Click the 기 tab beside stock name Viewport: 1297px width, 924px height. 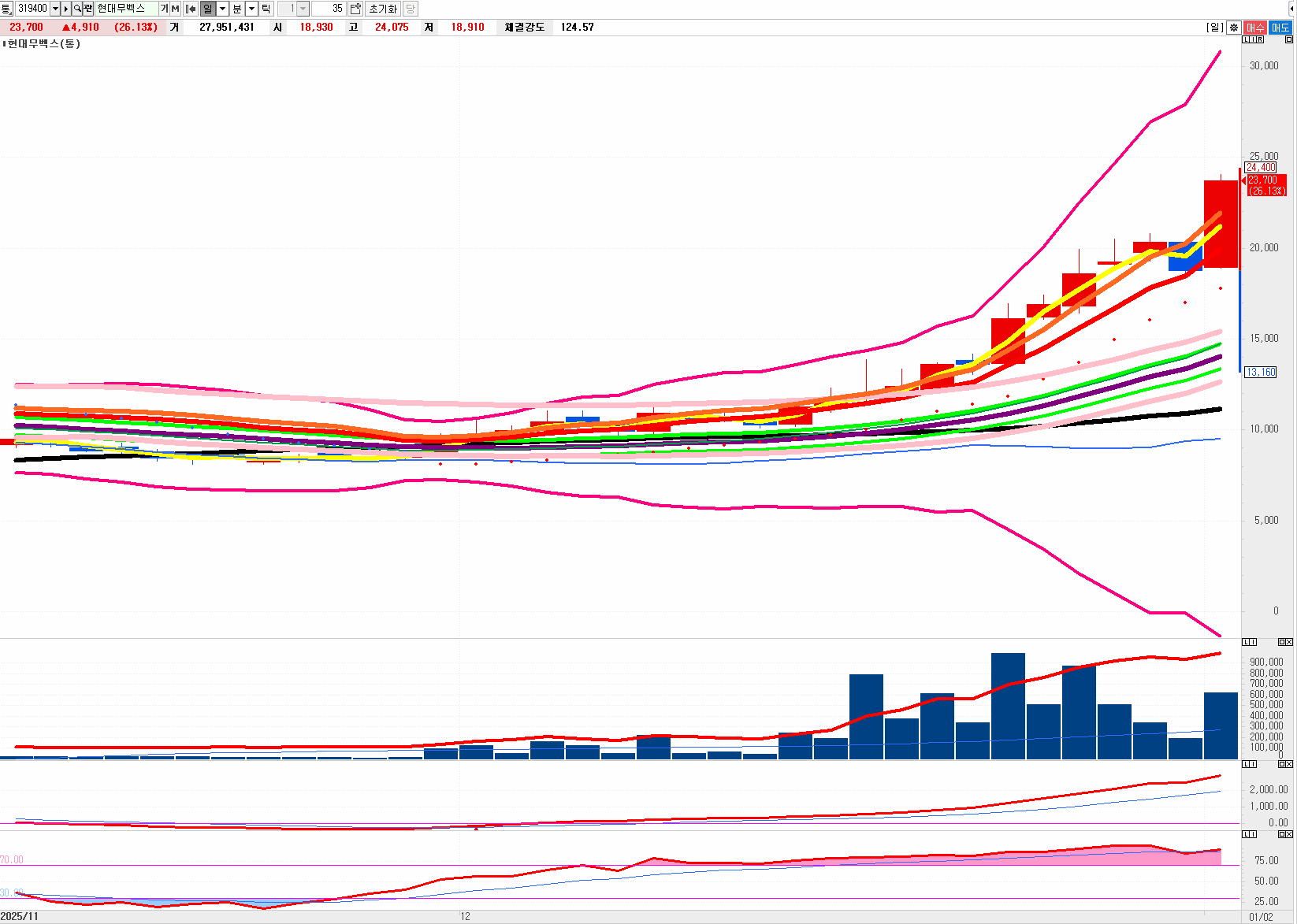pos(164,9)
